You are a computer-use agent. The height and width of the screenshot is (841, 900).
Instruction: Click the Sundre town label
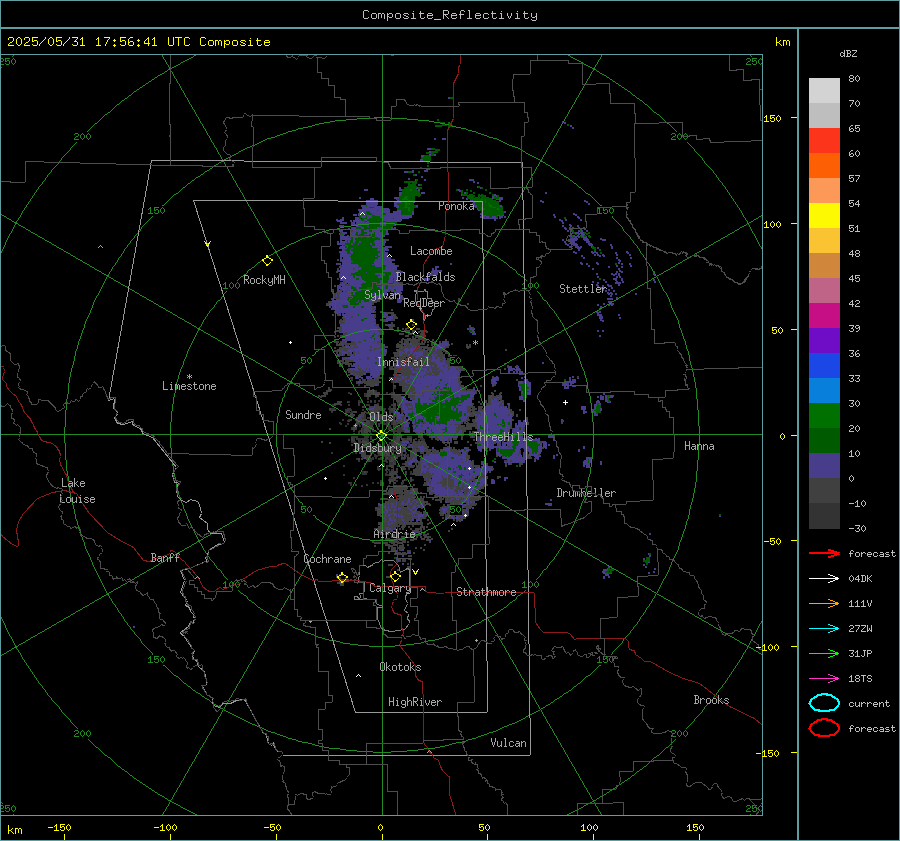303,414
